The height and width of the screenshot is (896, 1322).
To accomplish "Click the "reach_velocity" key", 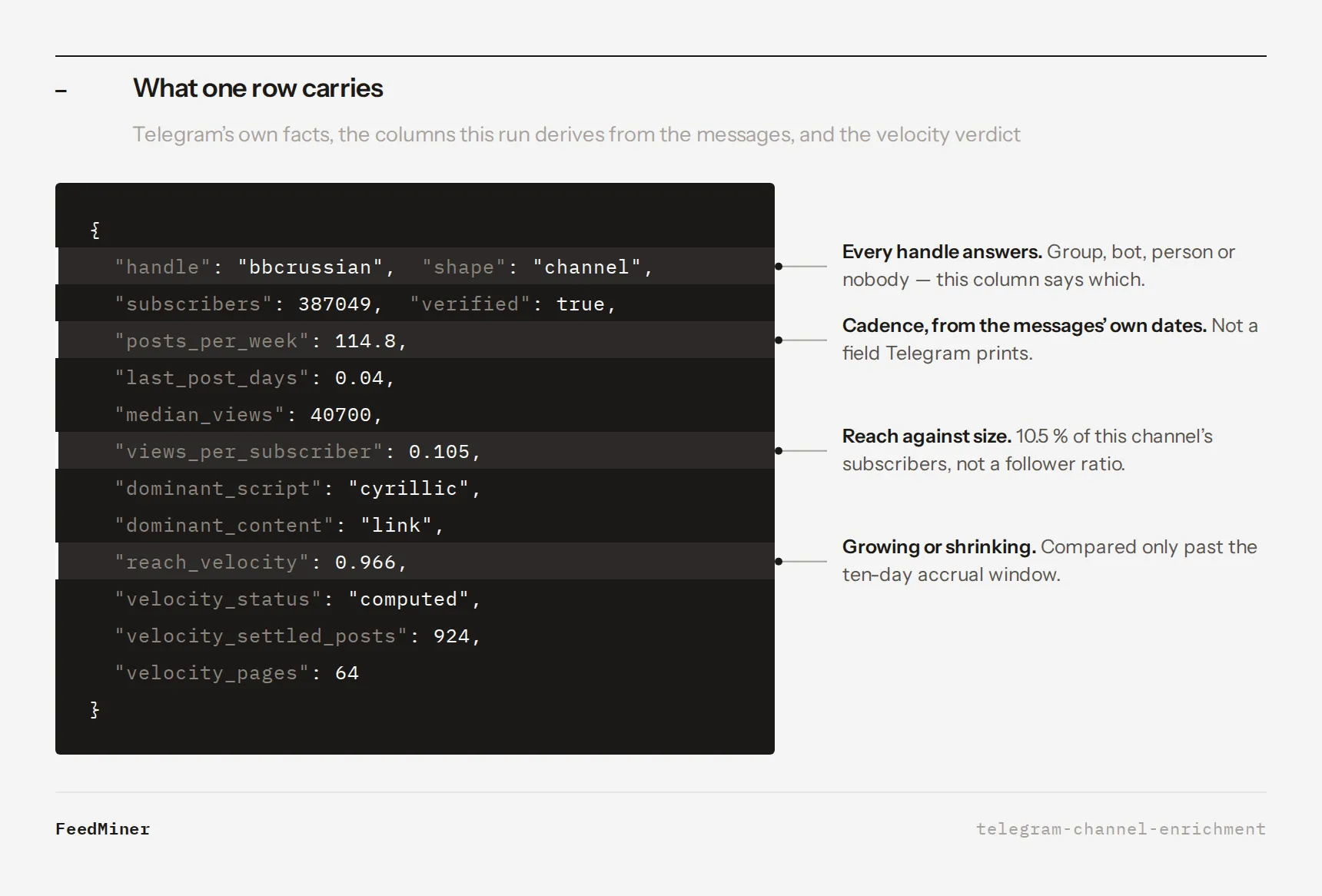I will pyautogui.click(x=211, y=562).
